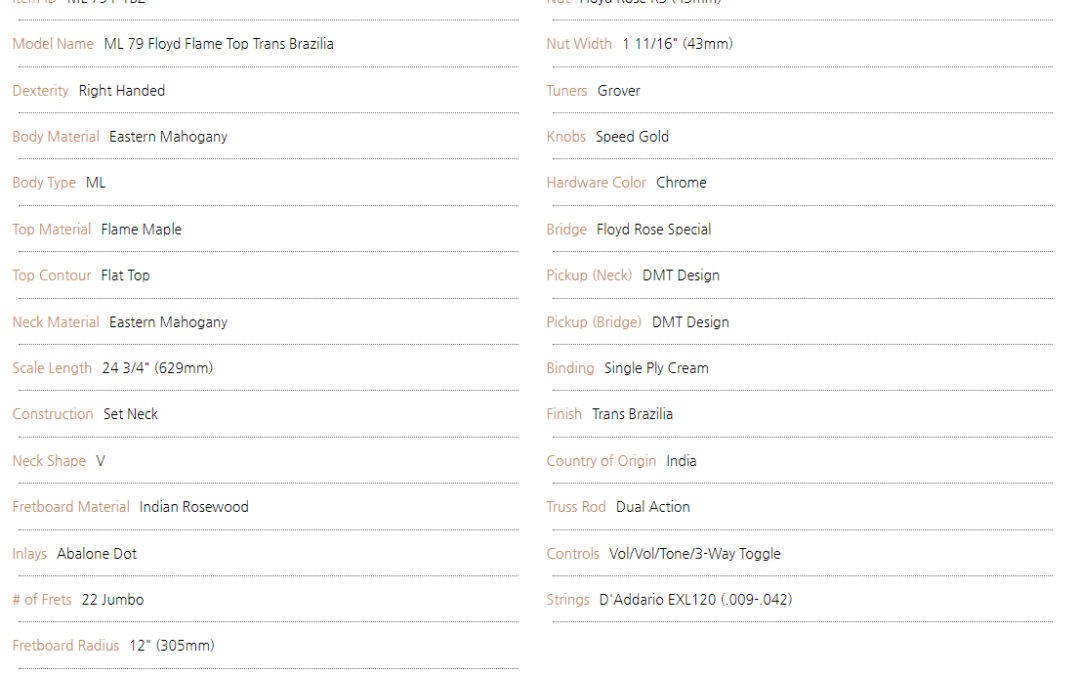Select the Right Handed dexterity value

[x=122, y=91]
